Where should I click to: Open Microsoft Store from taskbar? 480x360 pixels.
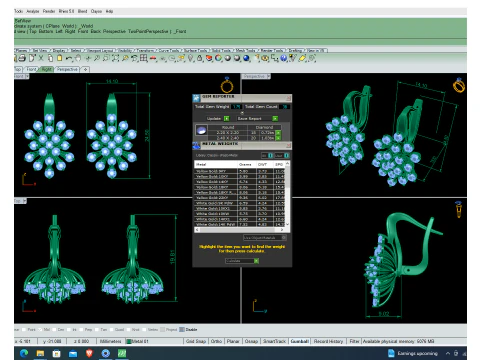[57, 353]
